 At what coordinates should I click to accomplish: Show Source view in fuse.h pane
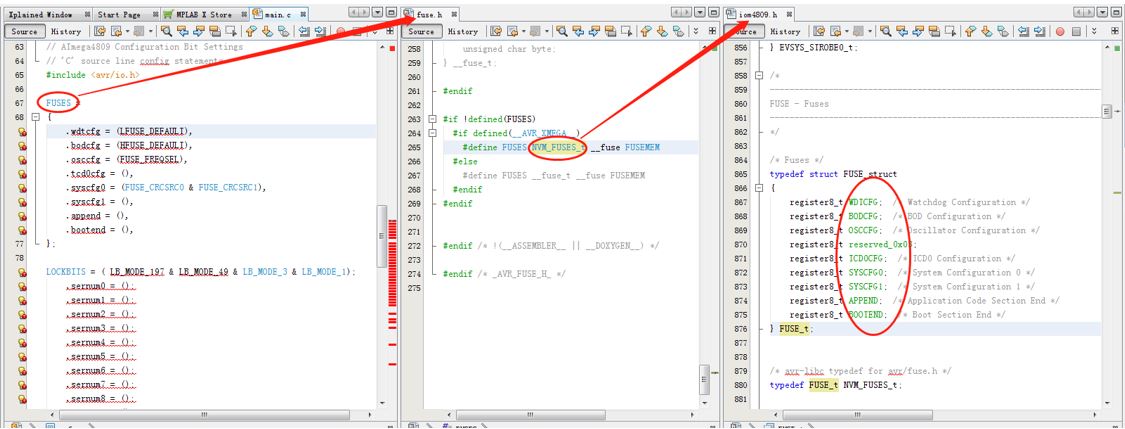pos(421,32)
